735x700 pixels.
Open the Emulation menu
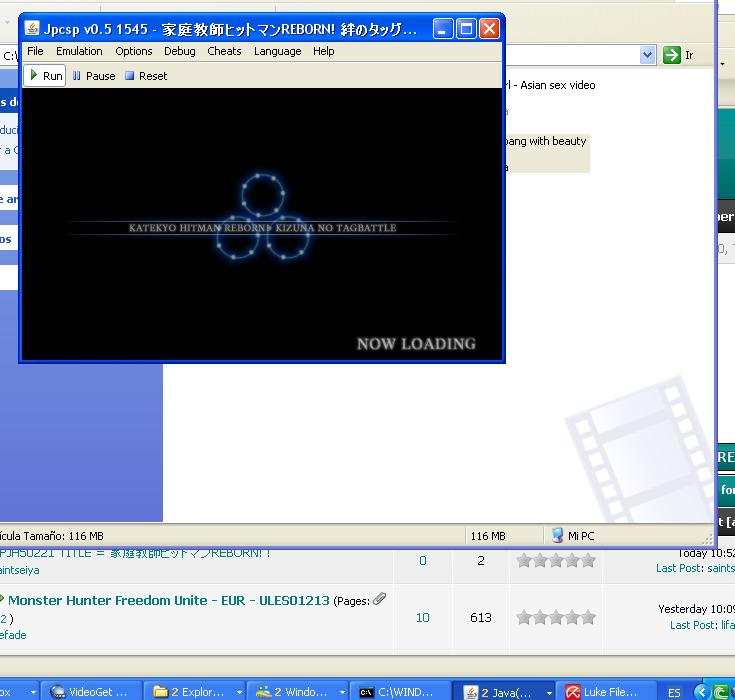click(x=79, y=51)
